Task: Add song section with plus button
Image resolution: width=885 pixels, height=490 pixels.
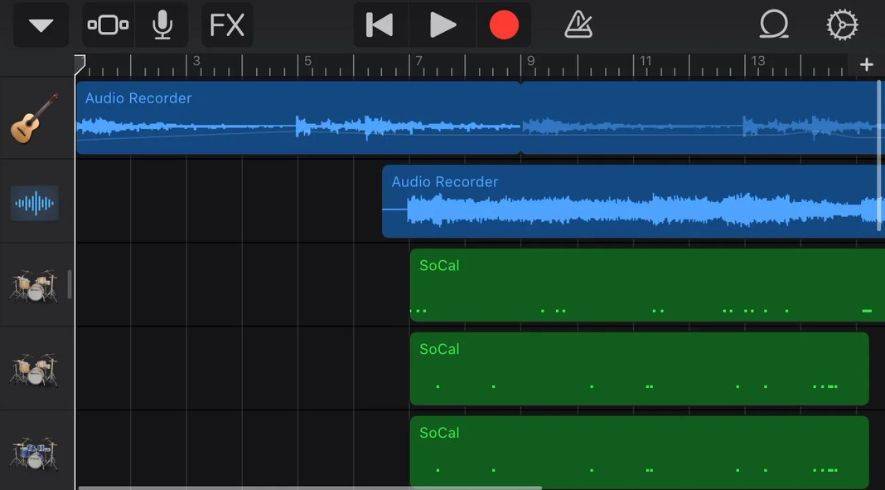Action: click(866, 65)
